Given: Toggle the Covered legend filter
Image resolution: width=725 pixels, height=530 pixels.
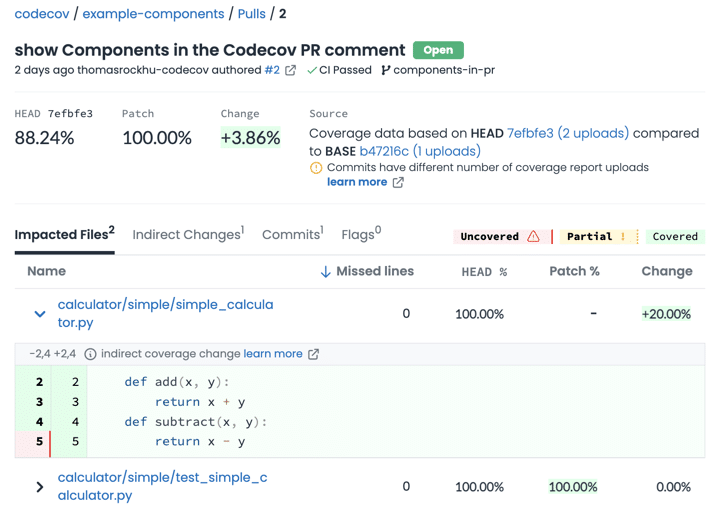Looking at the screenshot, I should [x=675, y=236].
